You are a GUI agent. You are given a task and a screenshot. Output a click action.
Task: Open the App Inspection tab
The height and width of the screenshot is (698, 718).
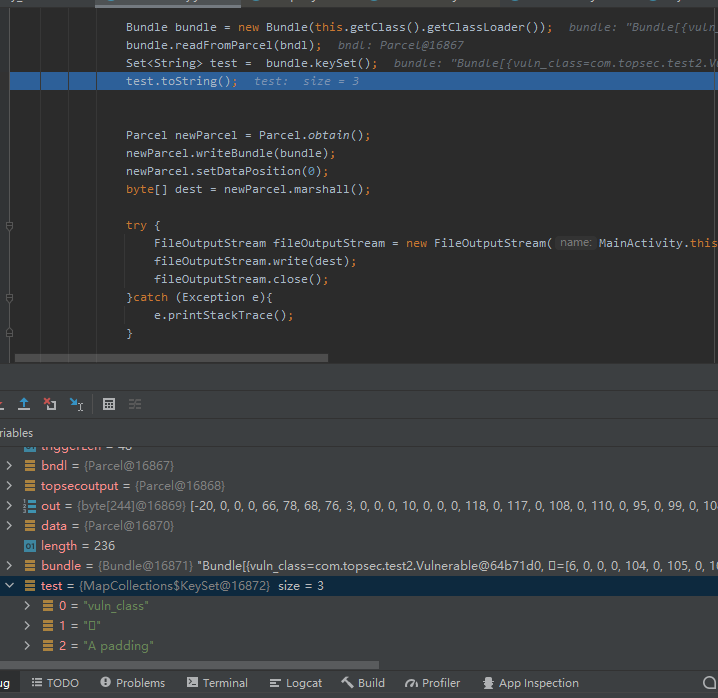531,683
